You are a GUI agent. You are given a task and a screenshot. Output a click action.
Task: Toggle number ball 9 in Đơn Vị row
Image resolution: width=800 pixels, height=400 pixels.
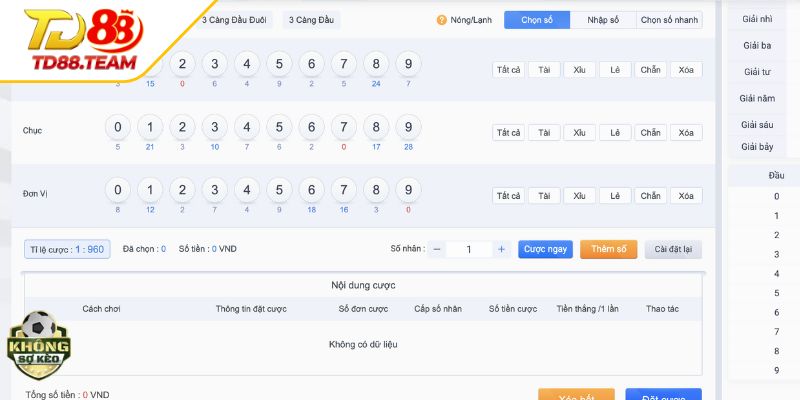coord(408,190)
